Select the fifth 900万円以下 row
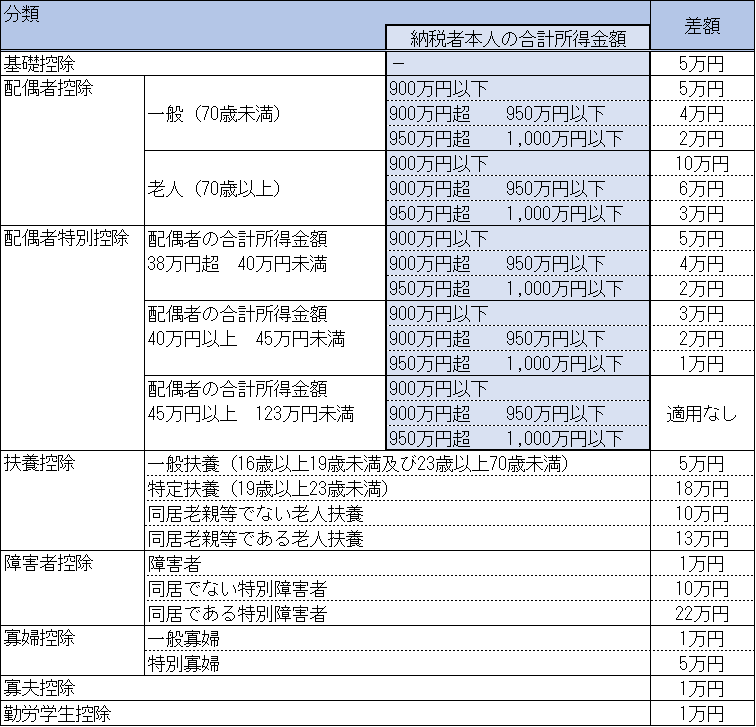 pyautogui.click(x=517, y=388)
